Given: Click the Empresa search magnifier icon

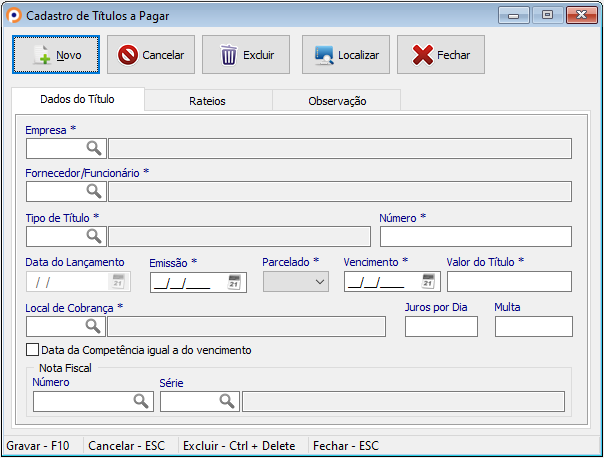Looking at the screenshot, I should coord(94,149).
